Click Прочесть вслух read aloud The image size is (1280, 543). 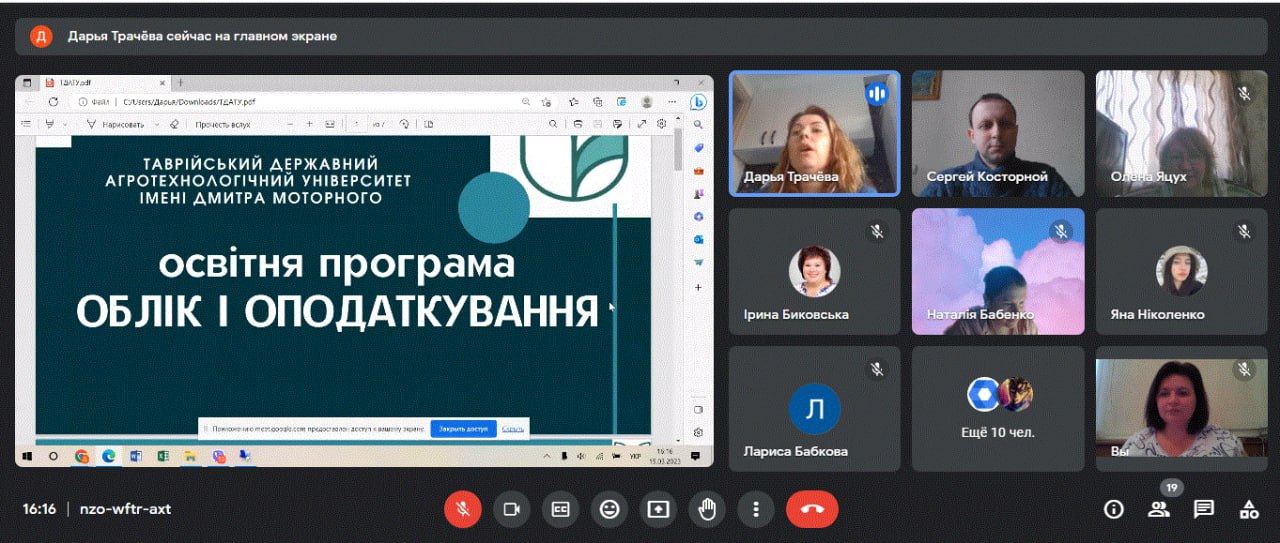click(x=222, y=125)
